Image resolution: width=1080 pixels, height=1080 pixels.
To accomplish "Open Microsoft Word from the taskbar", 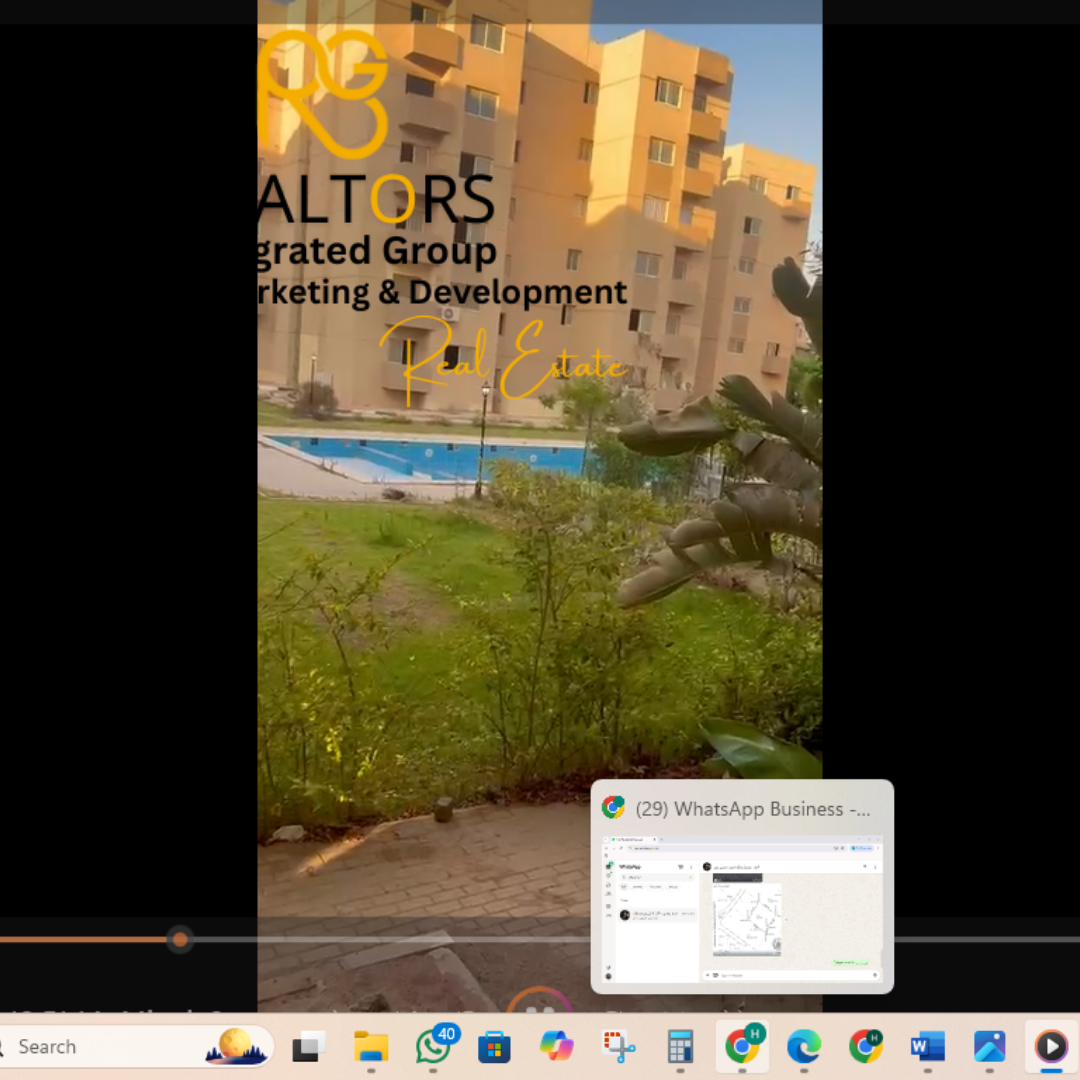I will point(928,1047).
